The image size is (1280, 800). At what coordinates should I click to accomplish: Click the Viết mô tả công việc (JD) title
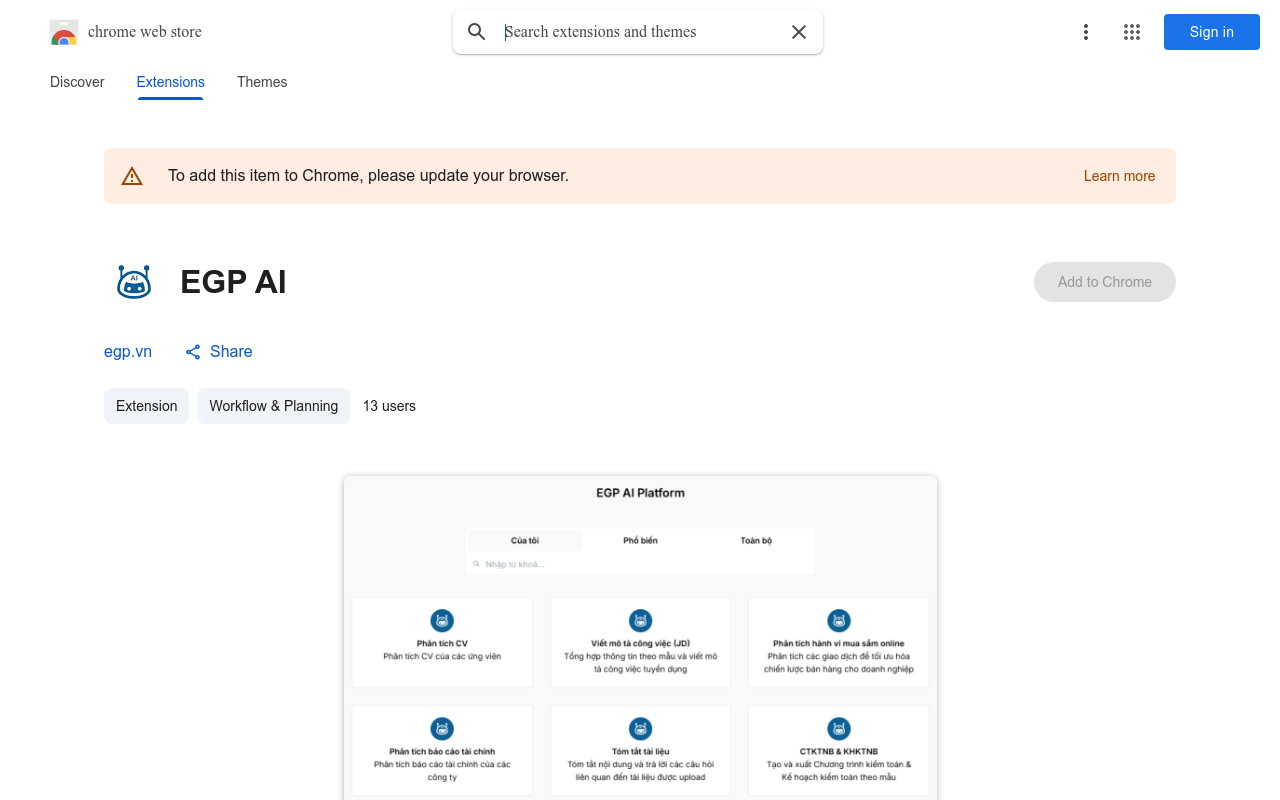(x=640, y=644)
